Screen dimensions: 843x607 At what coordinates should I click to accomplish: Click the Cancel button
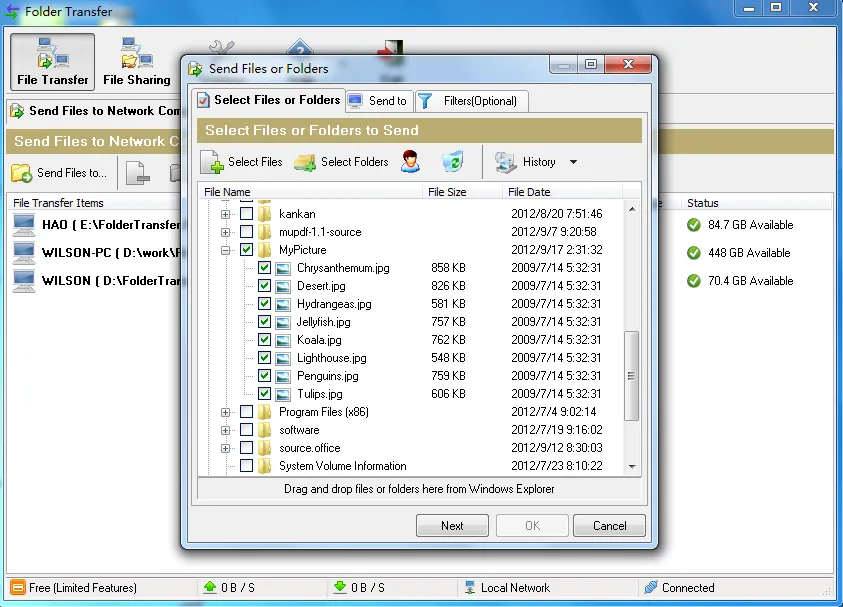(x=609, y=526)
